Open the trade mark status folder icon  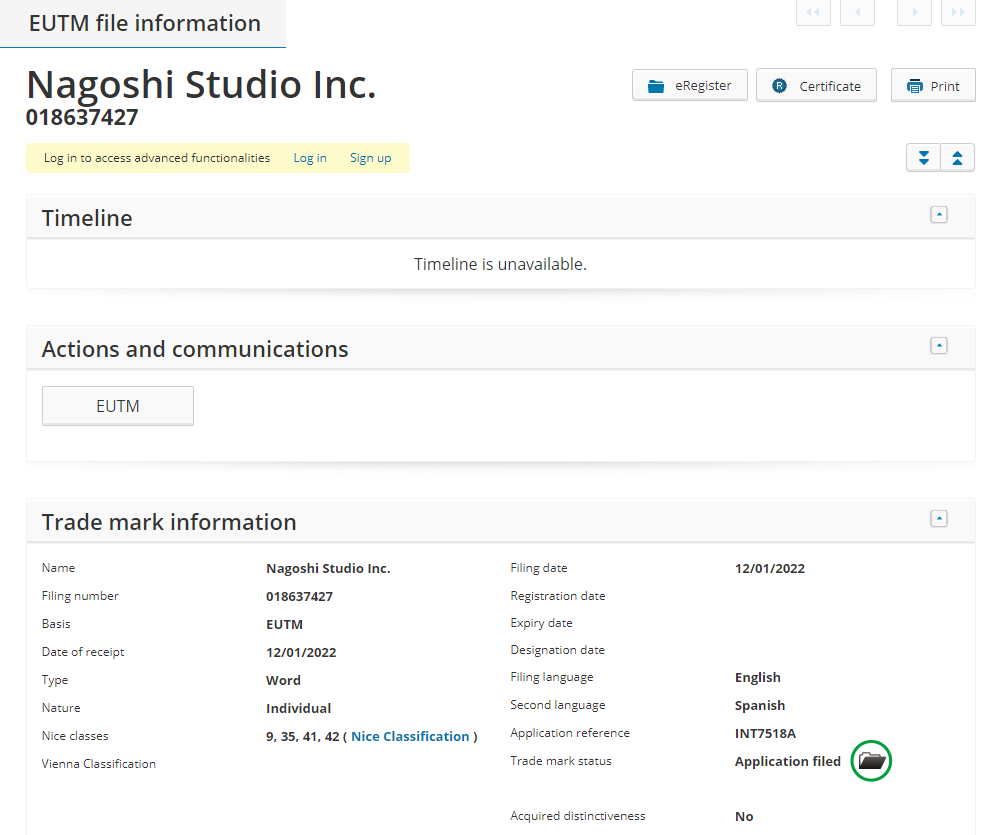[871, 761]
